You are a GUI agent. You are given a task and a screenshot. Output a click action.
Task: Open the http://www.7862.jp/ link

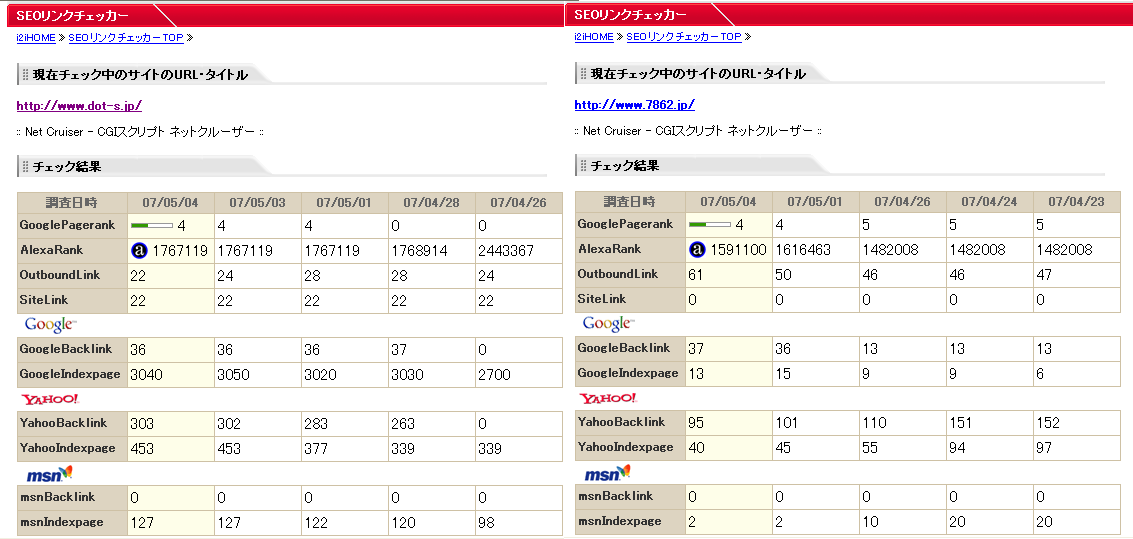pyautogui.click(x=634, y=105)
